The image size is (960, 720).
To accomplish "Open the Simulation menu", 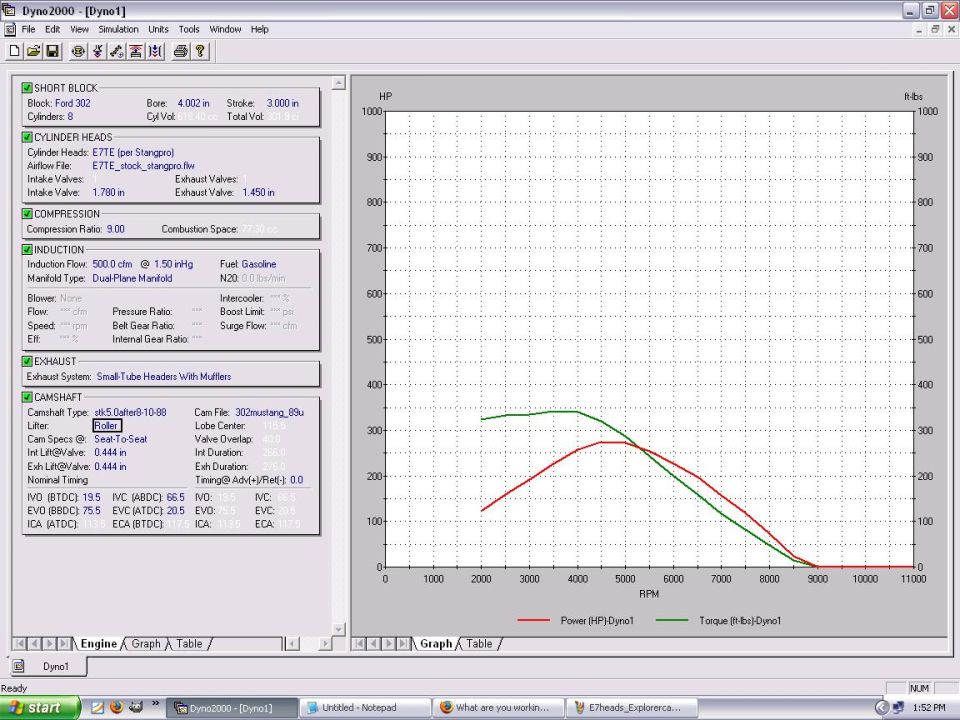I will (118, 29).
